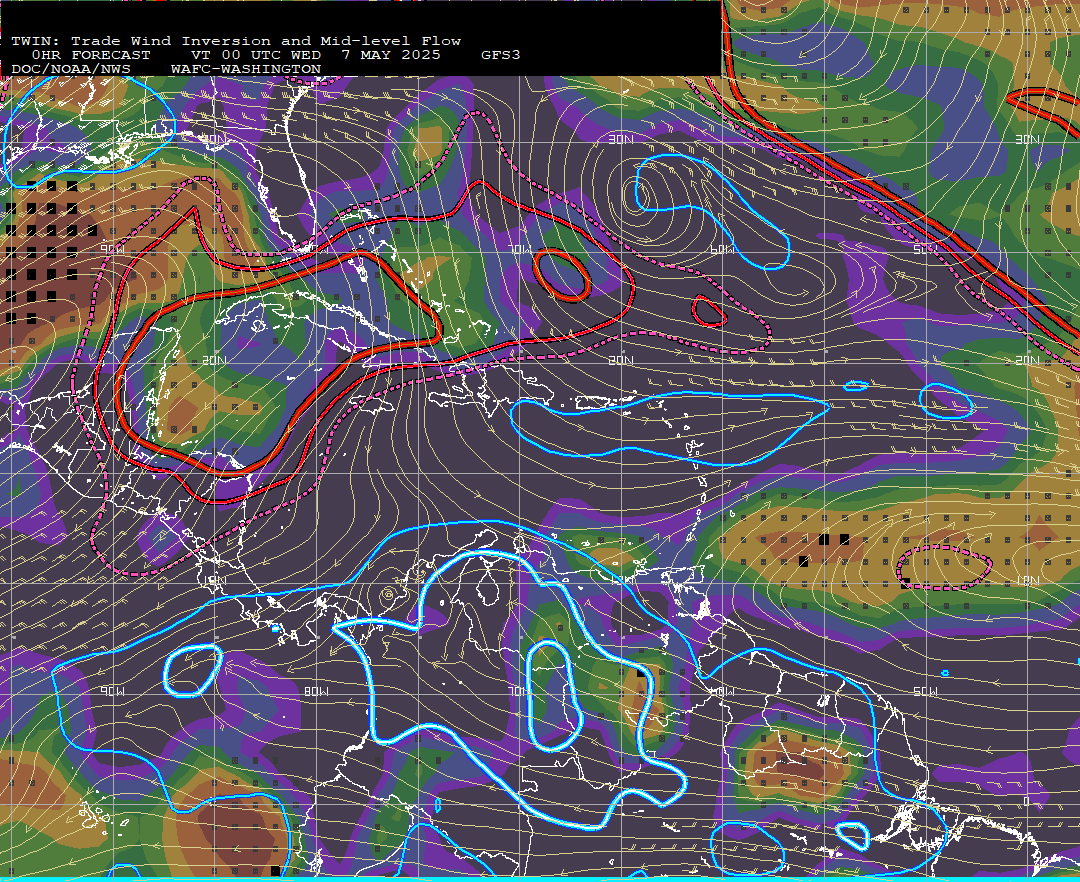This screenshot has height=882, width=1080.
Task: Select the 'DOC/NOAA/NWS' source text
Action: (x=71, y=69)
